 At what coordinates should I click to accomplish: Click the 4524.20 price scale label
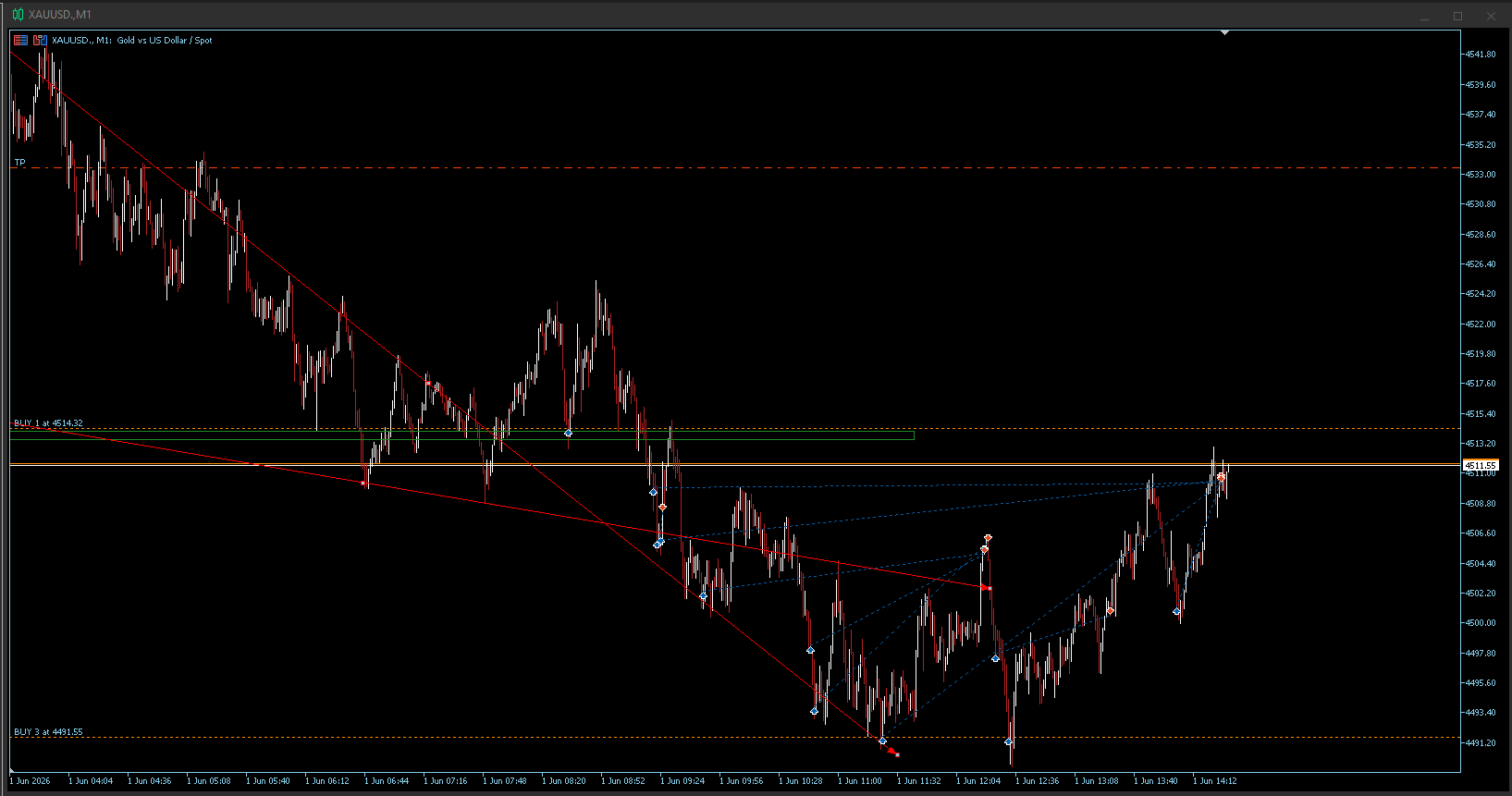coord(1481,294)
